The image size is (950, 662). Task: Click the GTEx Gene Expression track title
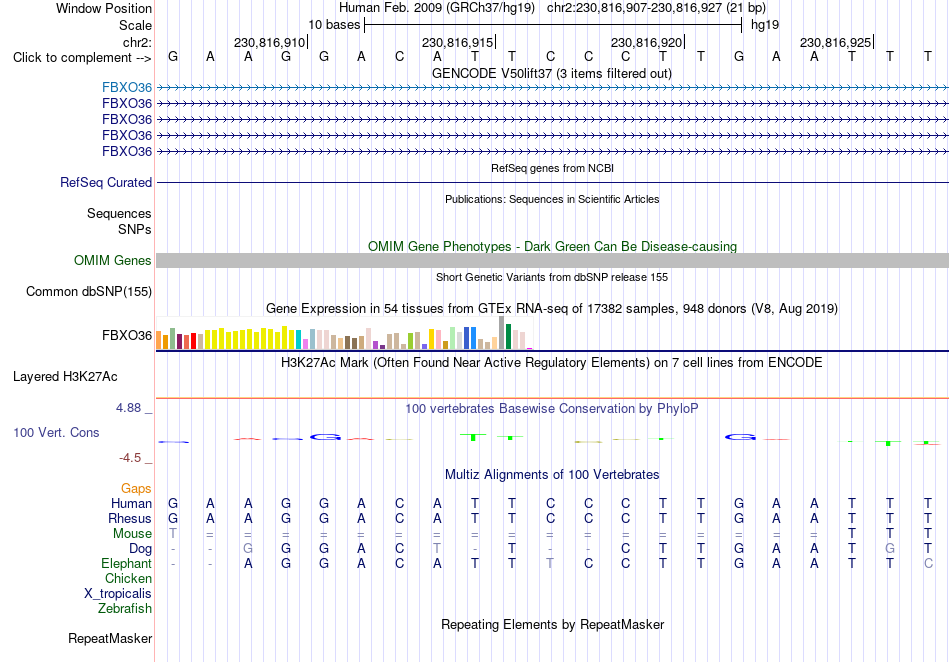click(552, 309)
